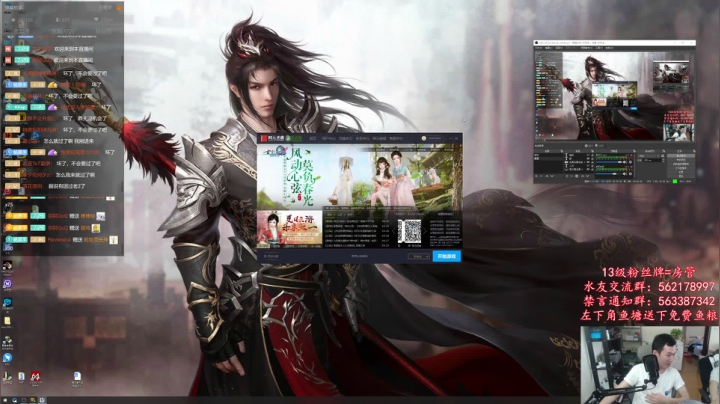Toggle visibility eye of fourth OBS source
This screenshot has height=404, width=720.
point(588,166)
